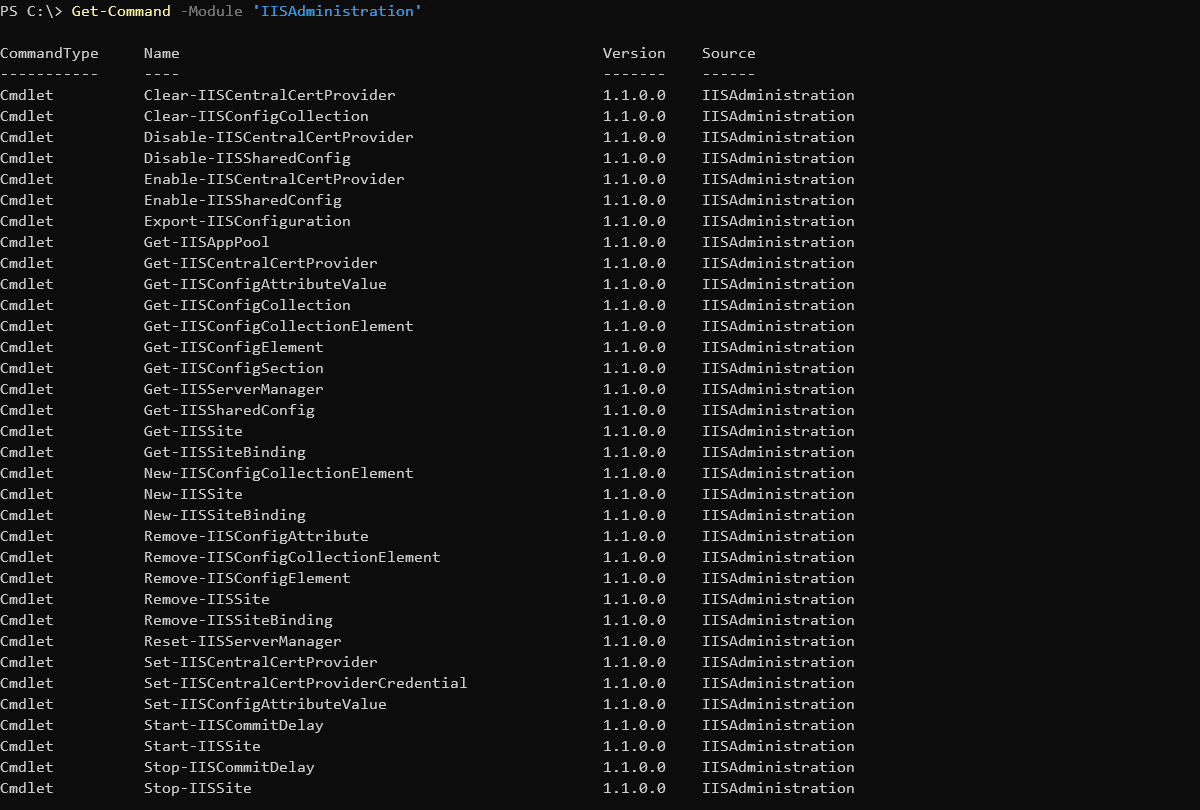
Task: Click the Version column header
Action: tap(634, 53)
